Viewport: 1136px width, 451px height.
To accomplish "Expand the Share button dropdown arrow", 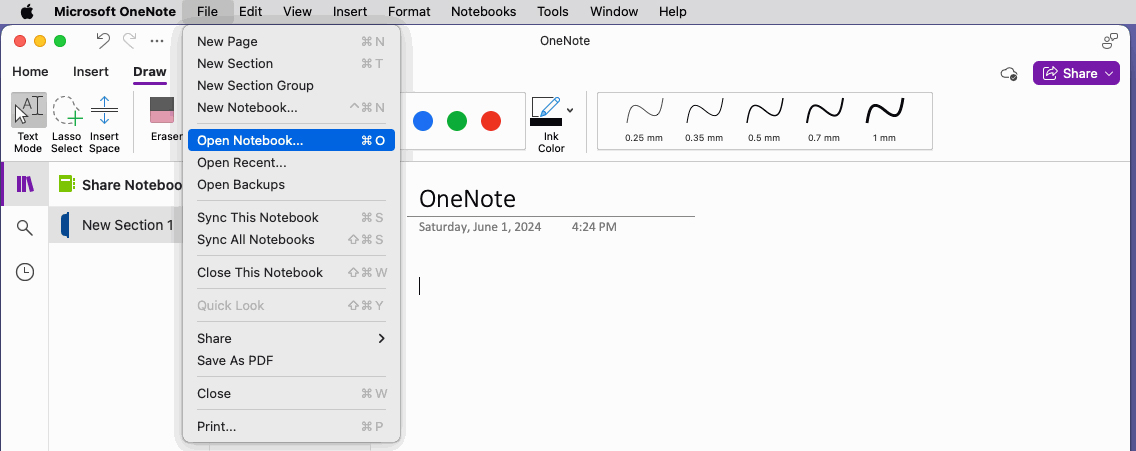I will [1110, 73].
